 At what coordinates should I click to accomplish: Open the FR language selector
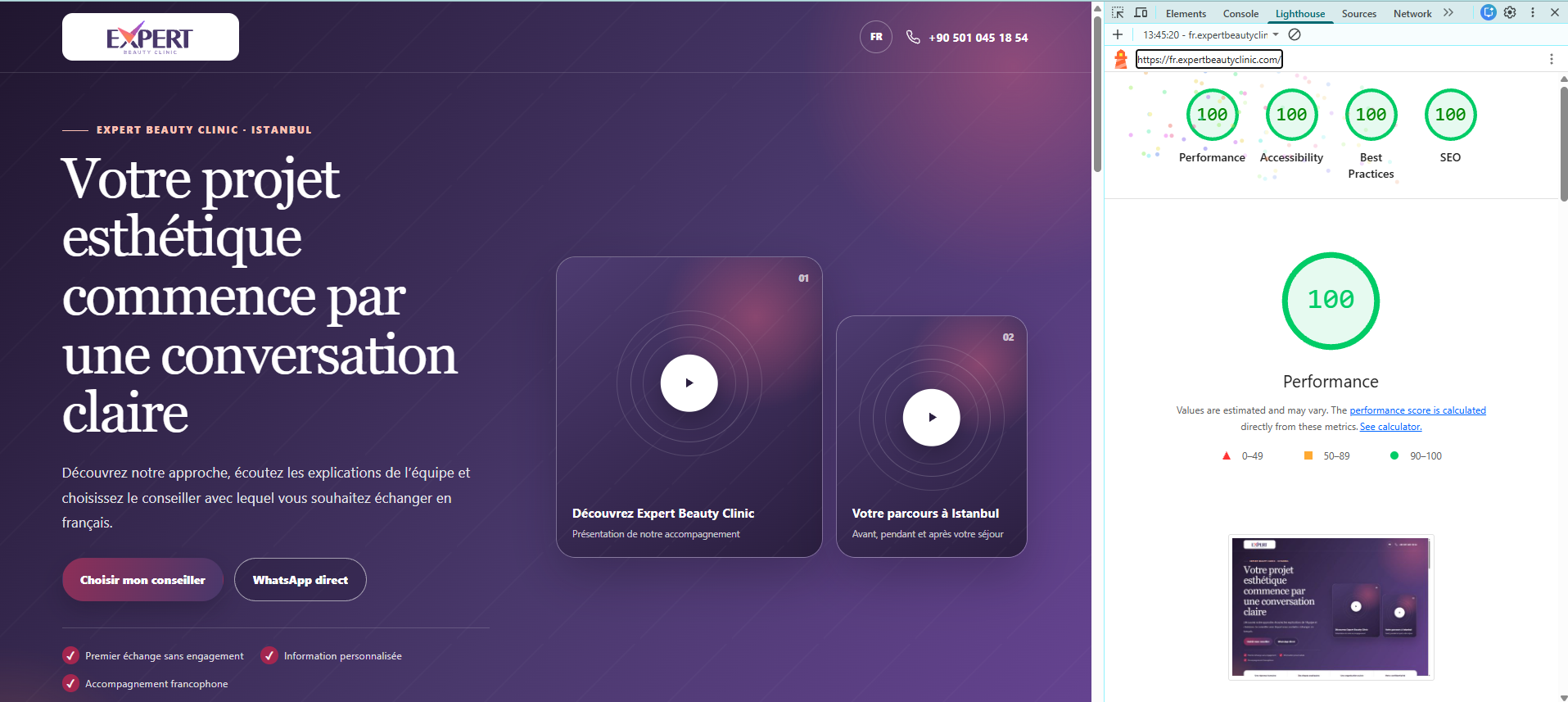pyautogui.click(x=876, y=37)
